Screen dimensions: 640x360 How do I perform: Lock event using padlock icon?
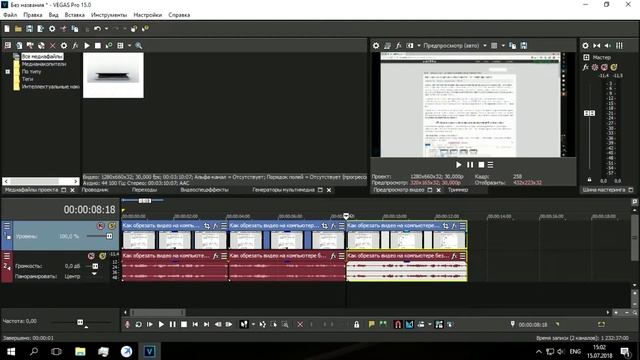356,324
